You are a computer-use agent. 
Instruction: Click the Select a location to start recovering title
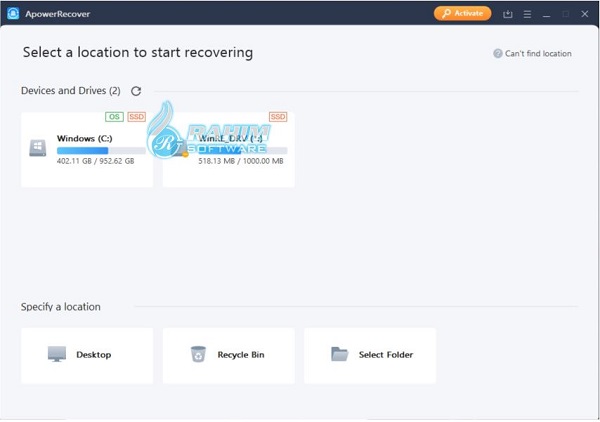(138, 52)
